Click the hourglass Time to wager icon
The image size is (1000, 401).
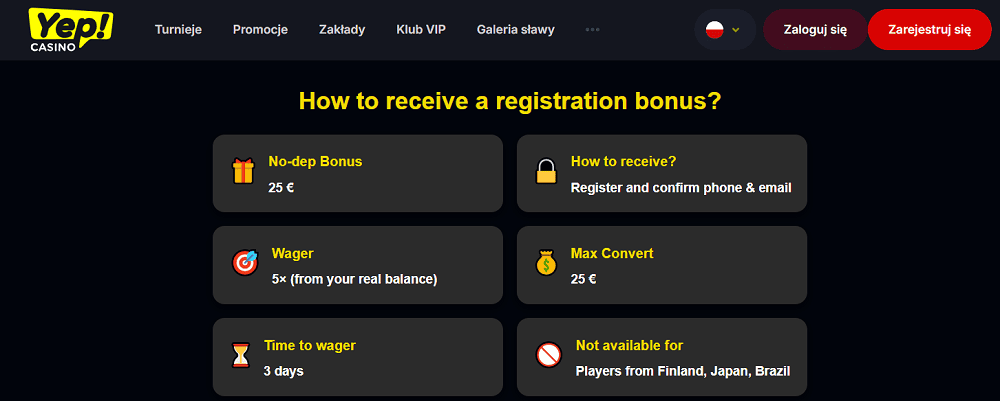(241, 355)
